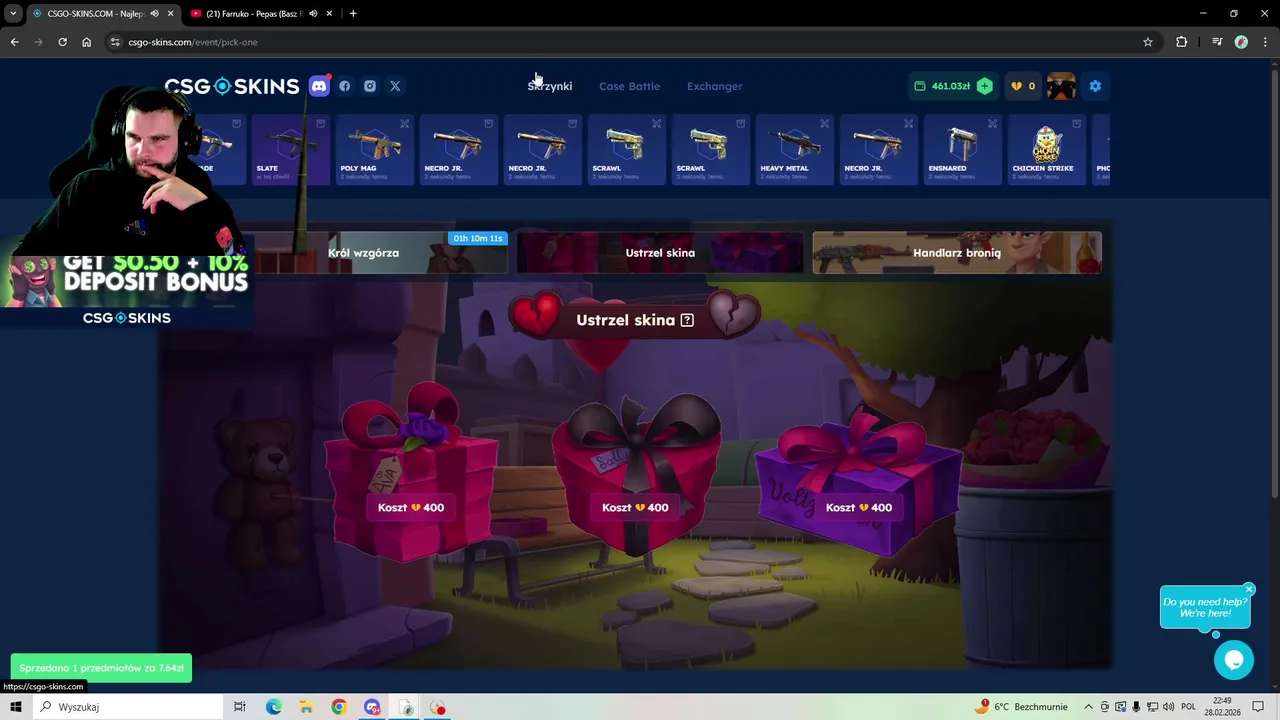The width and height of the screenshot is (1280, 720).
Task: Open the Facebook social icon
Action: [x=345, y=86]
